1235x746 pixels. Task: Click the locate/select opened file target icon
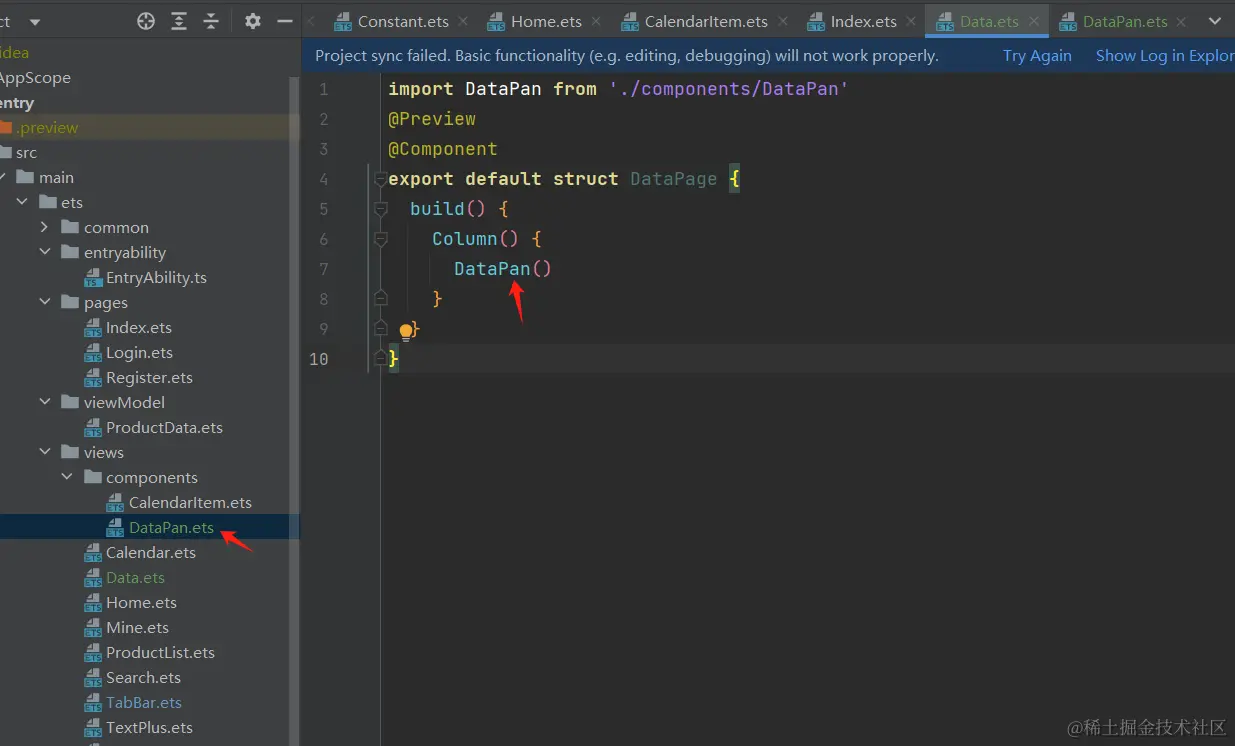[146, 21]
